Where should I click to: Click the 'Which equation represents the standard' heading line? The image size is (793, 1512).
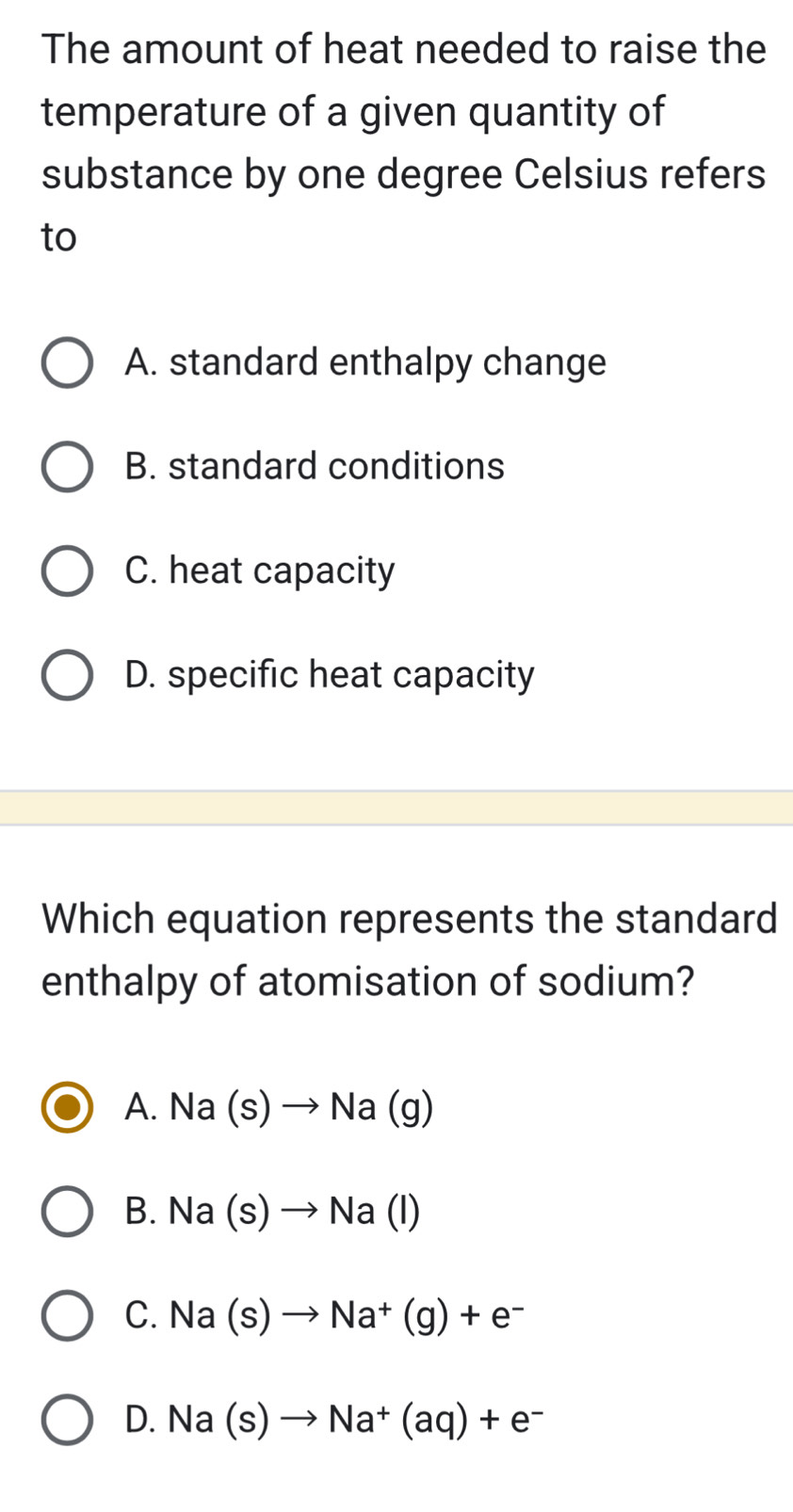point(410,919)
